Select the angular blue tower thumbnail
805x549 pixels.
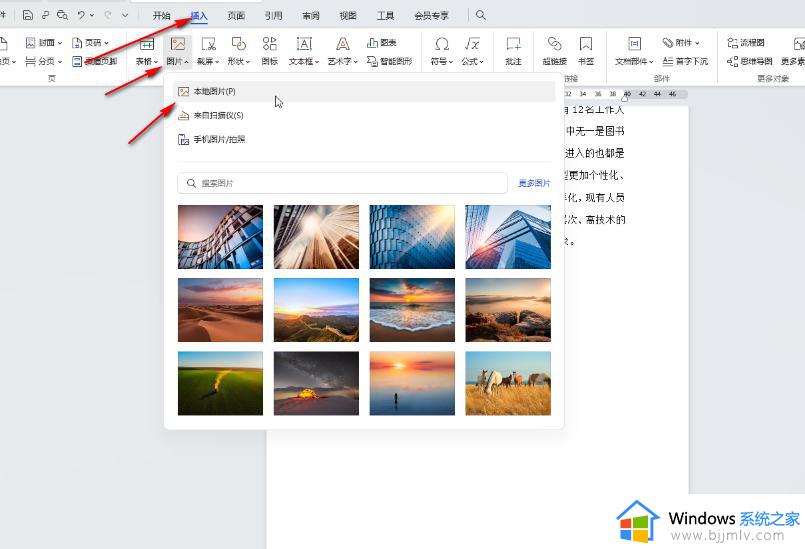coord(508,237)
